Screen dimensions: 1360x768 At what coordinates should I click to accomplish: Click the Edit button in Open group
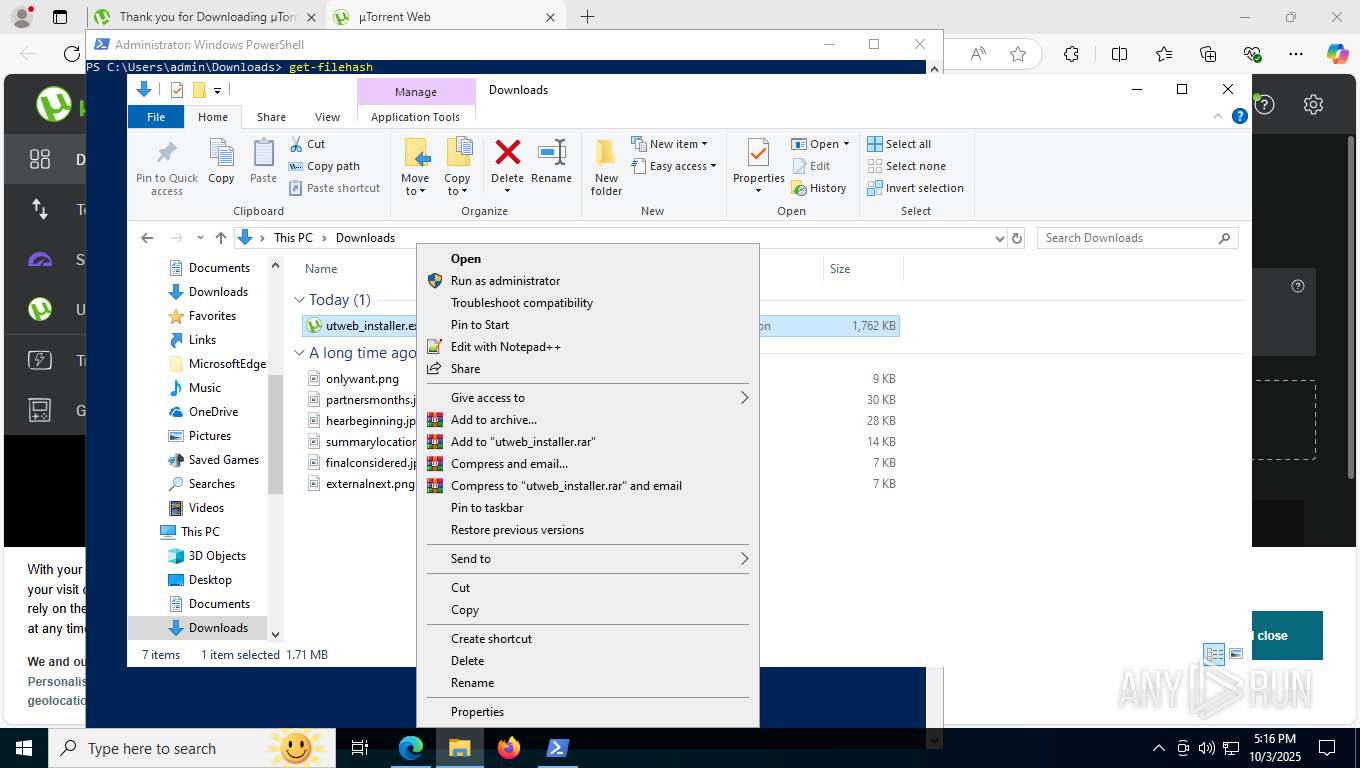pyautogui.click(x=811, y=166)
